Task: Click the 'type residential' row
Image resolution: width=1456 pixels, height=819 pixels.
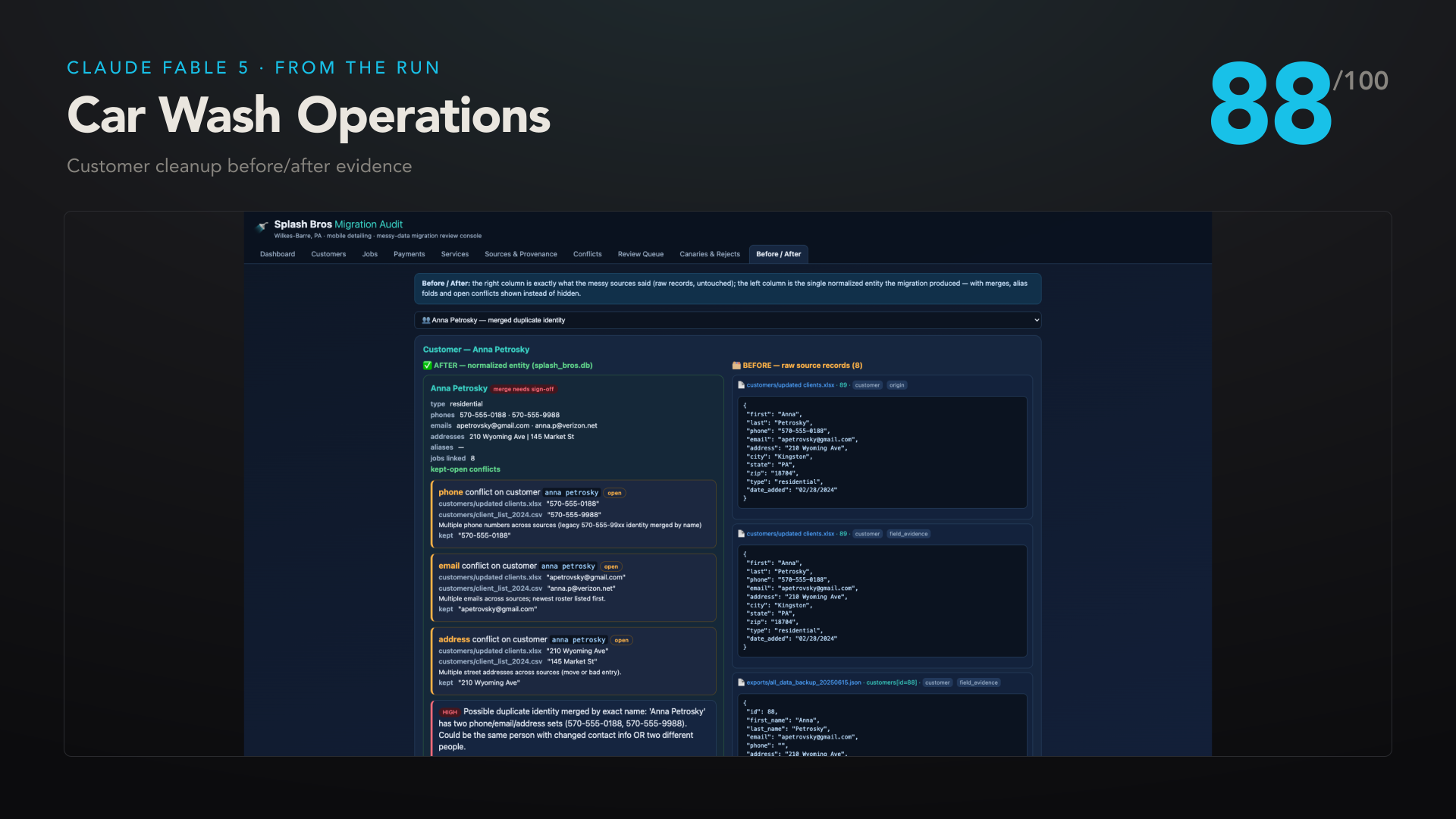Action: click(x=457, y=404)
